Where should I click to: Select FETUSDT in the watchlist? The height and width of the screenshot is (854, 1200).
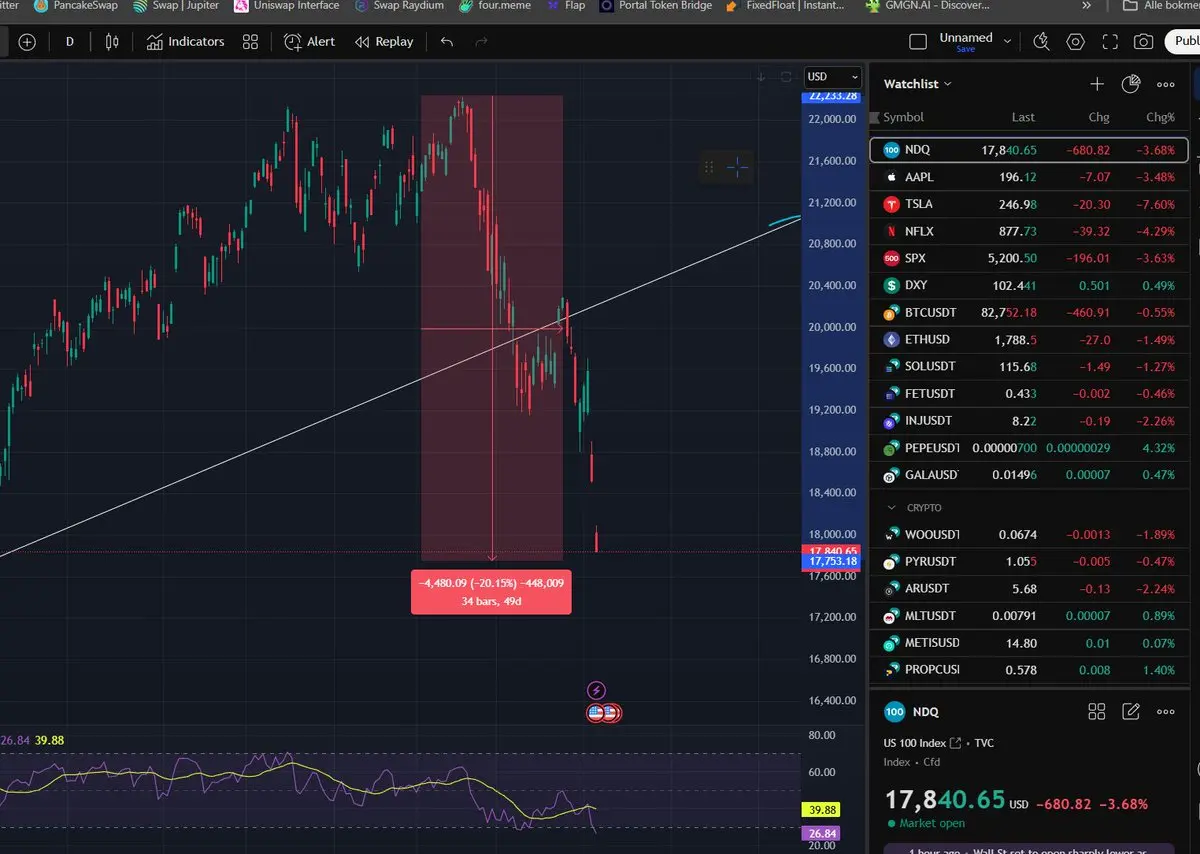[x=1029, y=394]
